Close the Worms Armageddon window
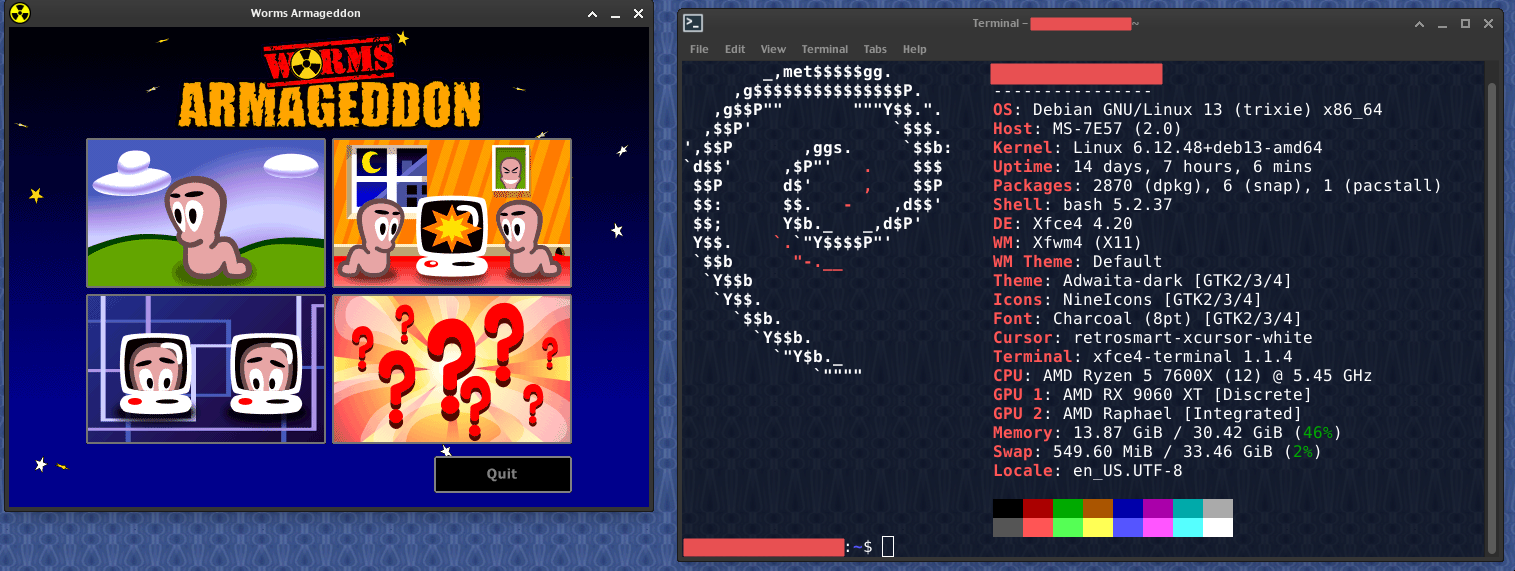Image resolution: width=1515 pixels, height=571 pixels. tap(637, 14)
